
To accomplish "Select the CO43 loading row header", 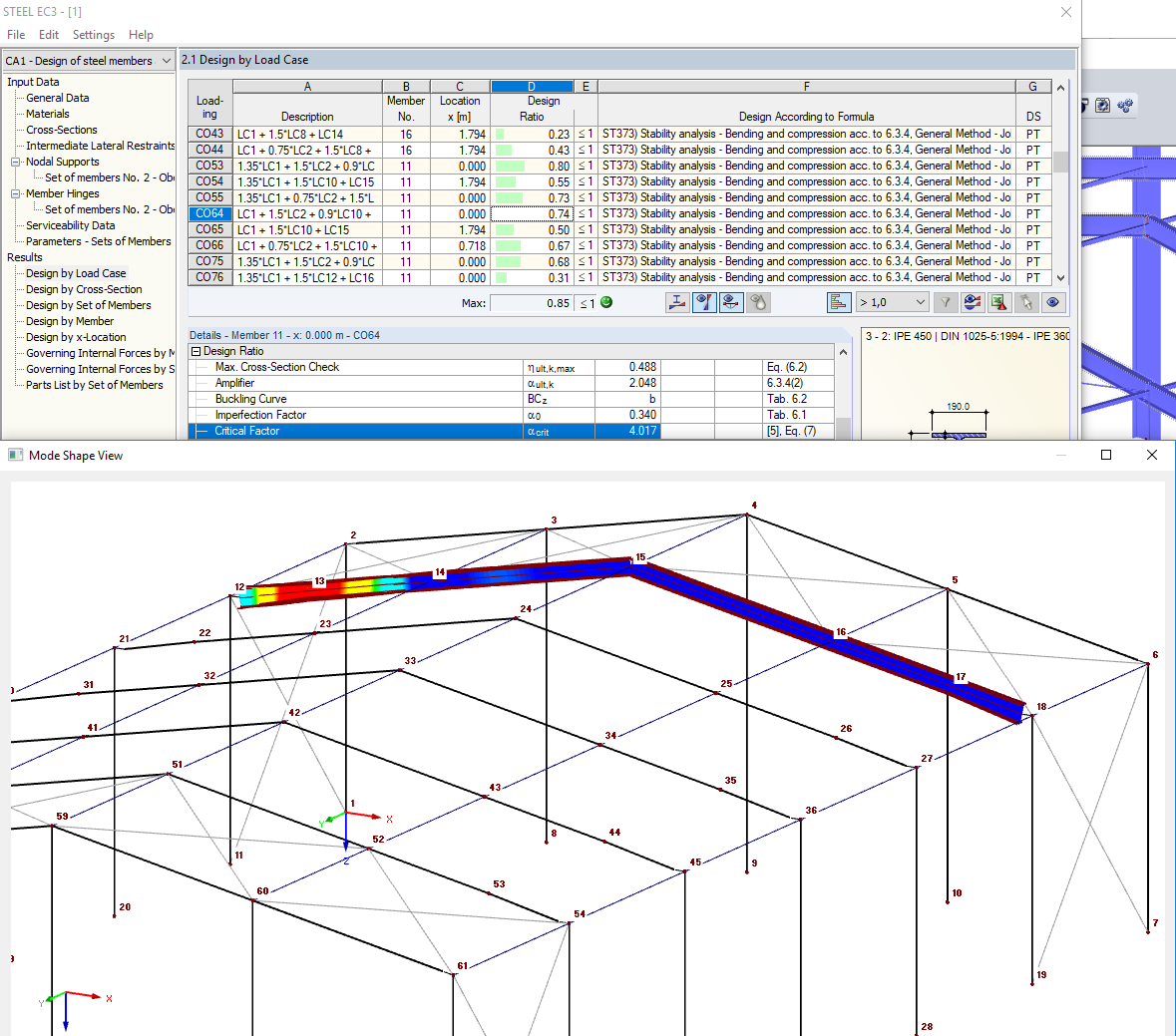I will click(x=210, y=135).
